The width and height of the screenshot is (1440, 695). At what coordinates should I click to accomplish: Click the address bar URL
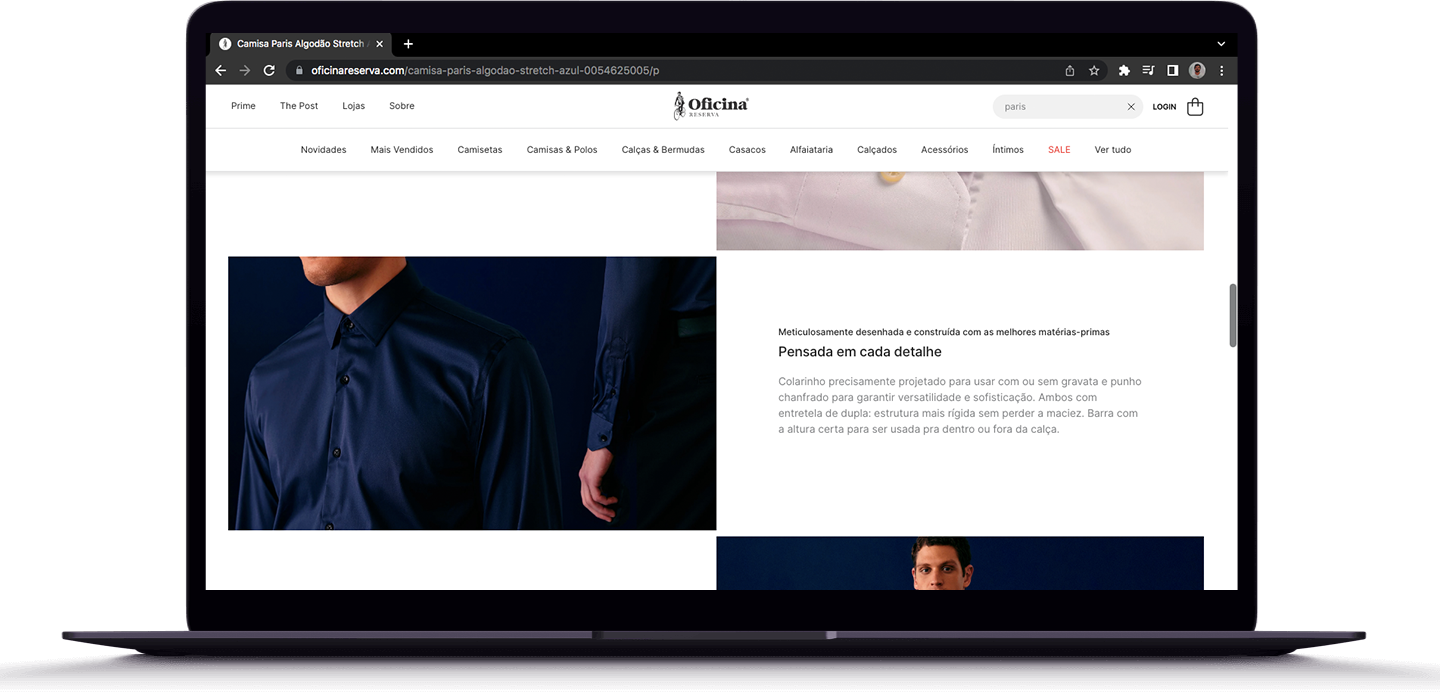(x=485, y=70)
